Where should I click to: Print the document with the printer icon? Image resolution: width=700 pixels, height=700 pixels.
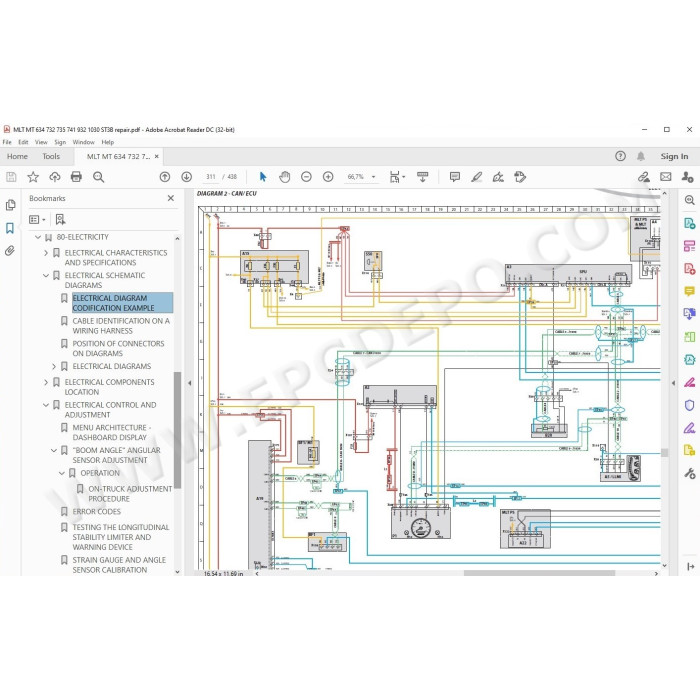[x=76, y=177]
